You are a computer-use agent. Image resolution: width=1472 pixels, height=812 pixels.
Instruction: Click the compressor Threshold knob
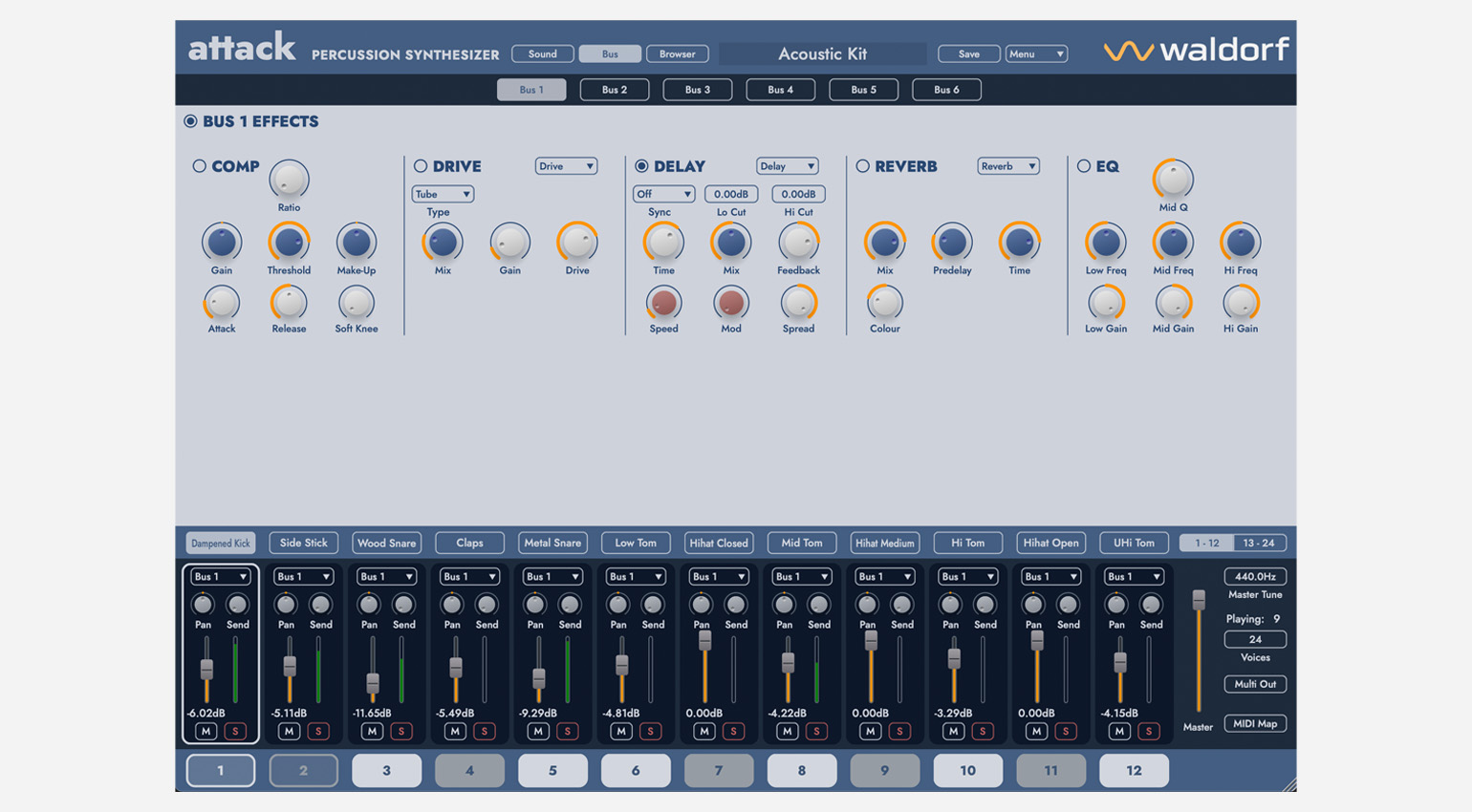[289, 243]
